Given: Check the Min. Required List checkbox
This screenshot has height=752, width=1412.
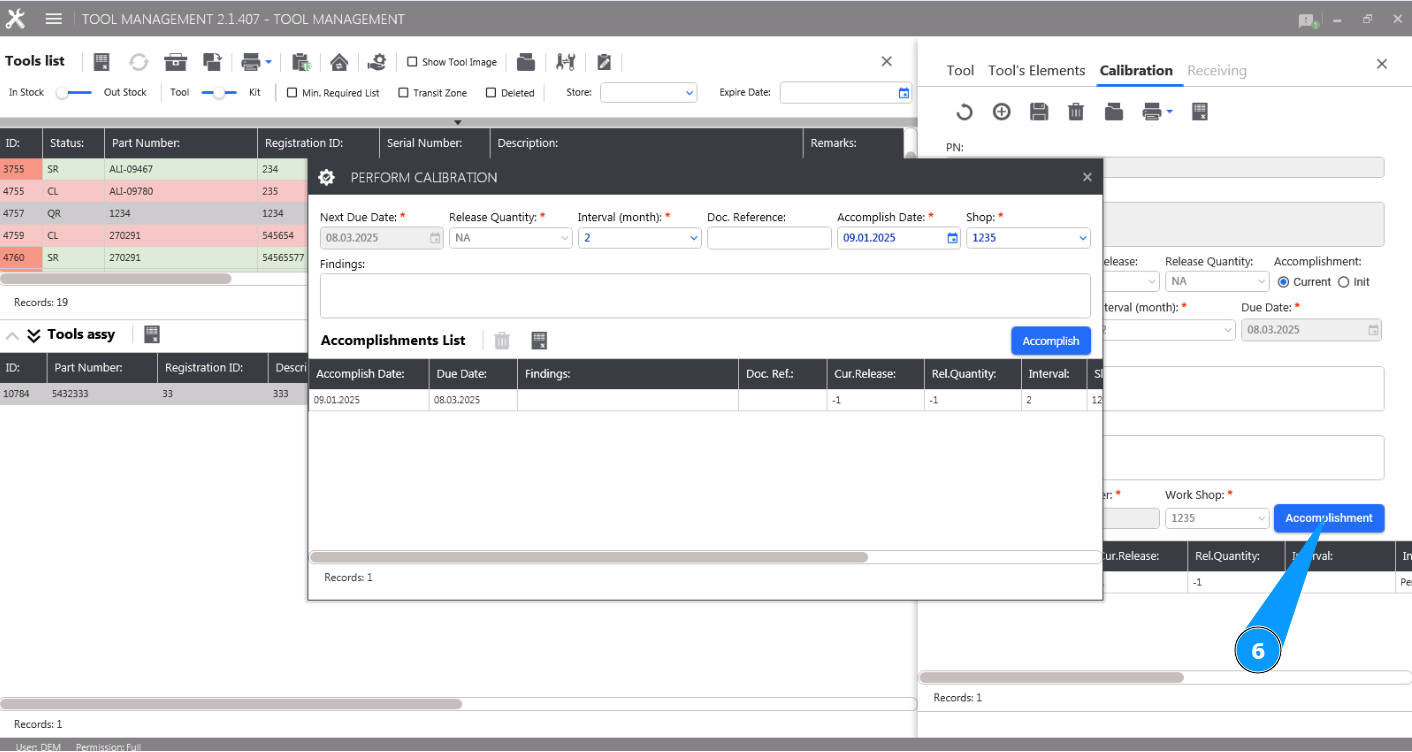Looking at the screenshot, I should click(x=292, y=93).
